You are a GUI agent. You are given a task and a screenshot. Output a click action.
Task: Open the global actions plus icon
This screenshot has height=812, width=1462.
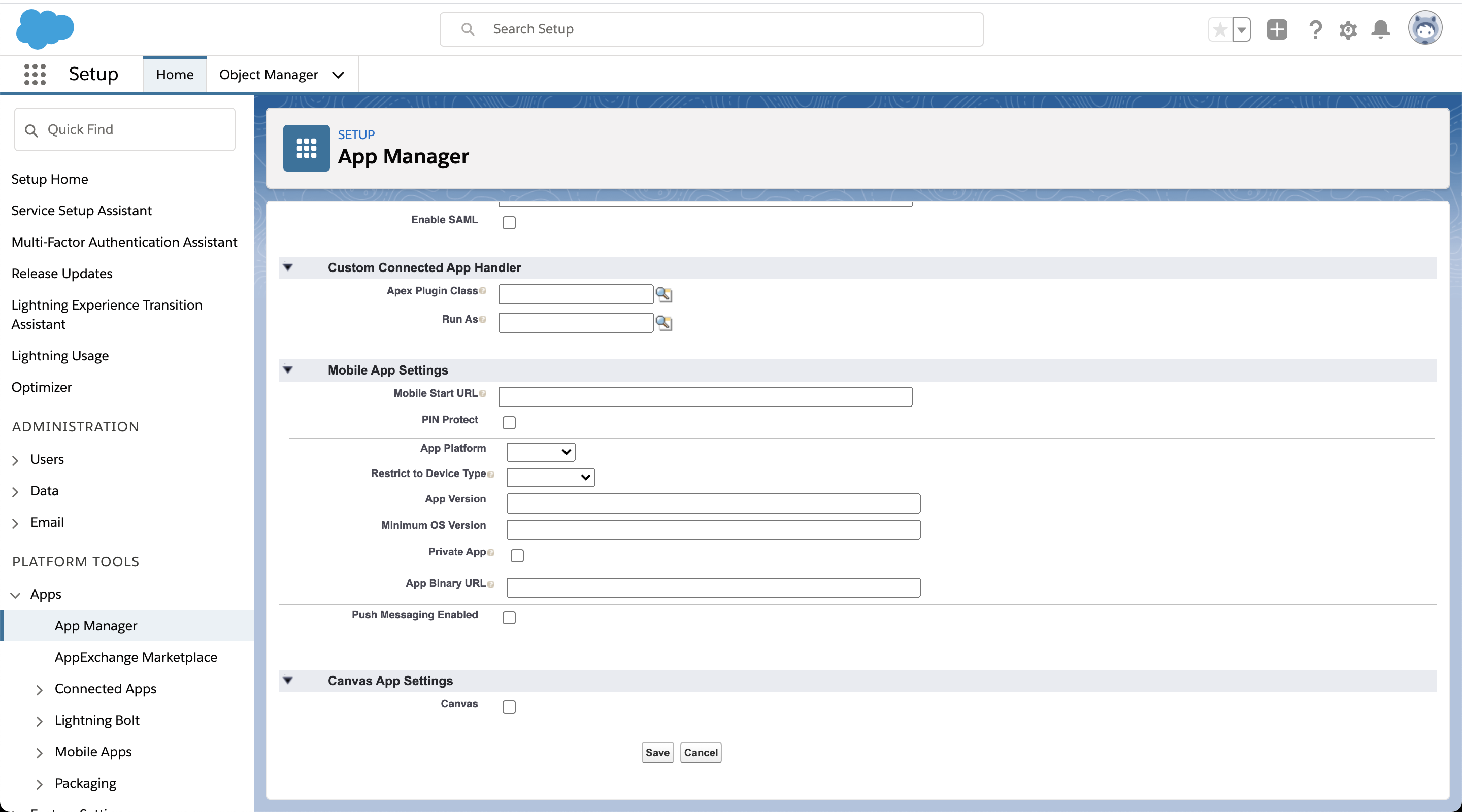[1277, 29]
